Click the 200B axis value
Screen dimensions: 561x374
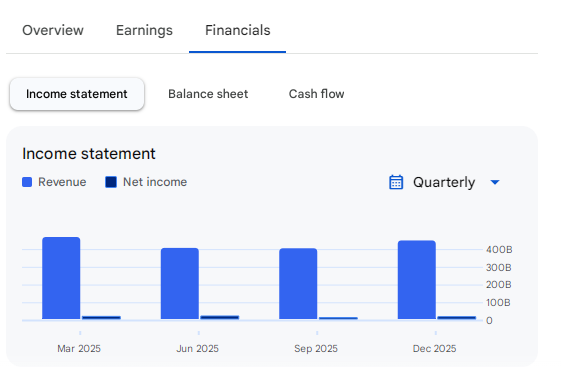pyautogui.click(x=499, y=285)
